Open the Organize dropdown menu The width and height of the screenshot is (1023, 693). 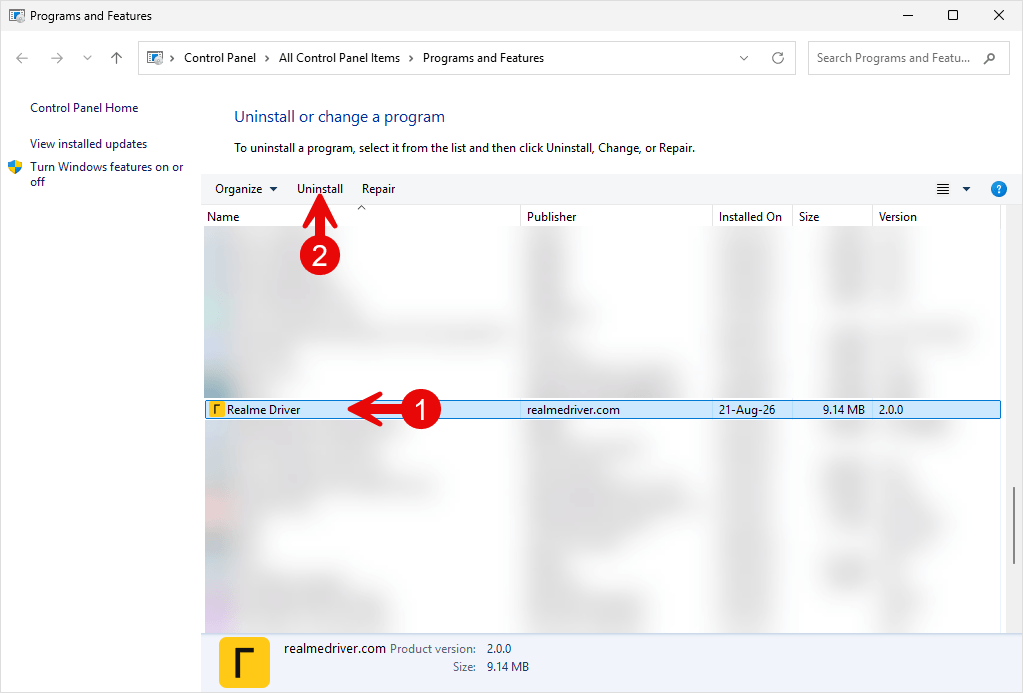point(246,189)
